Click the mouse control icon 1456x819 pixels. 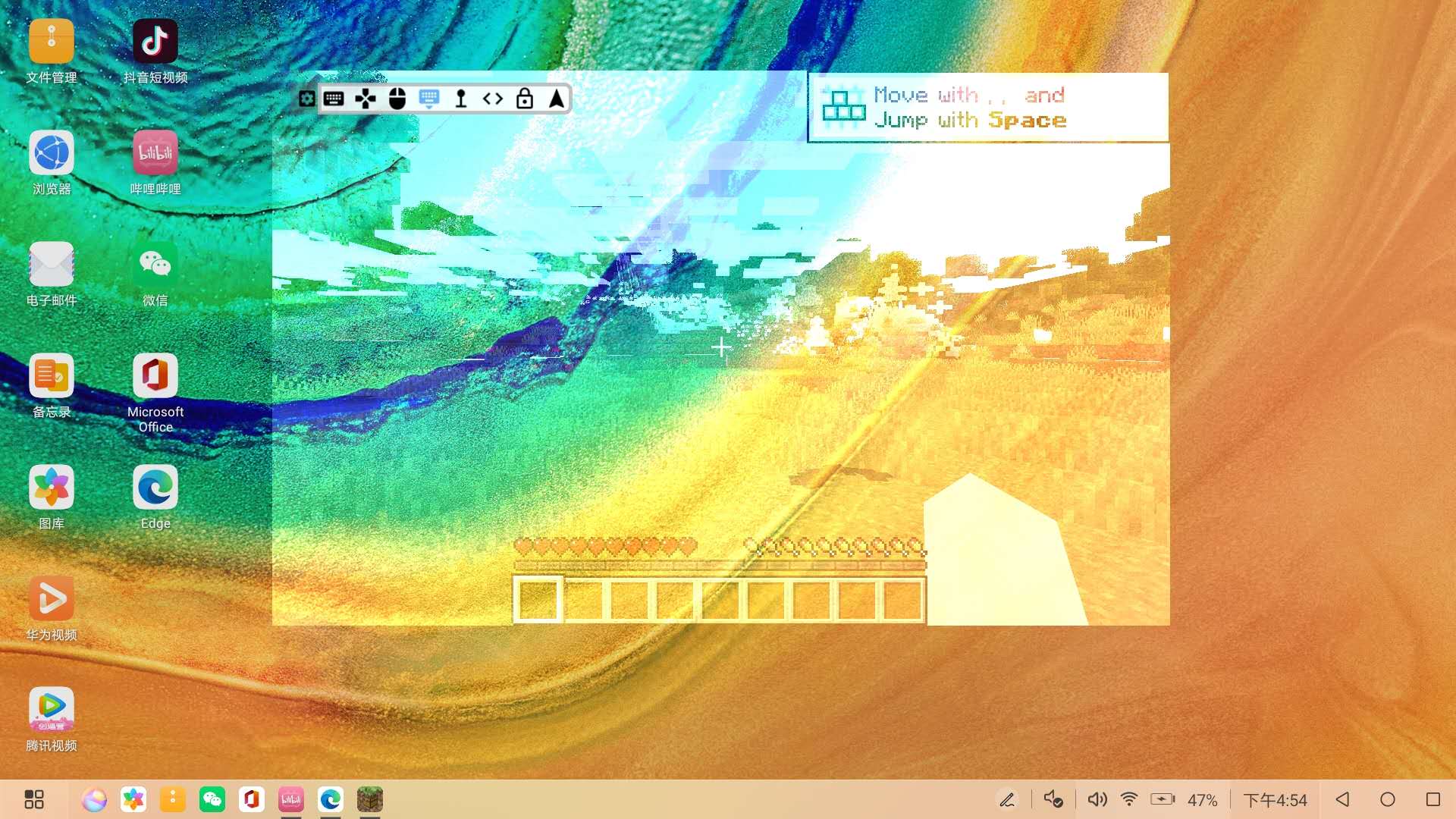pos(397,99)
